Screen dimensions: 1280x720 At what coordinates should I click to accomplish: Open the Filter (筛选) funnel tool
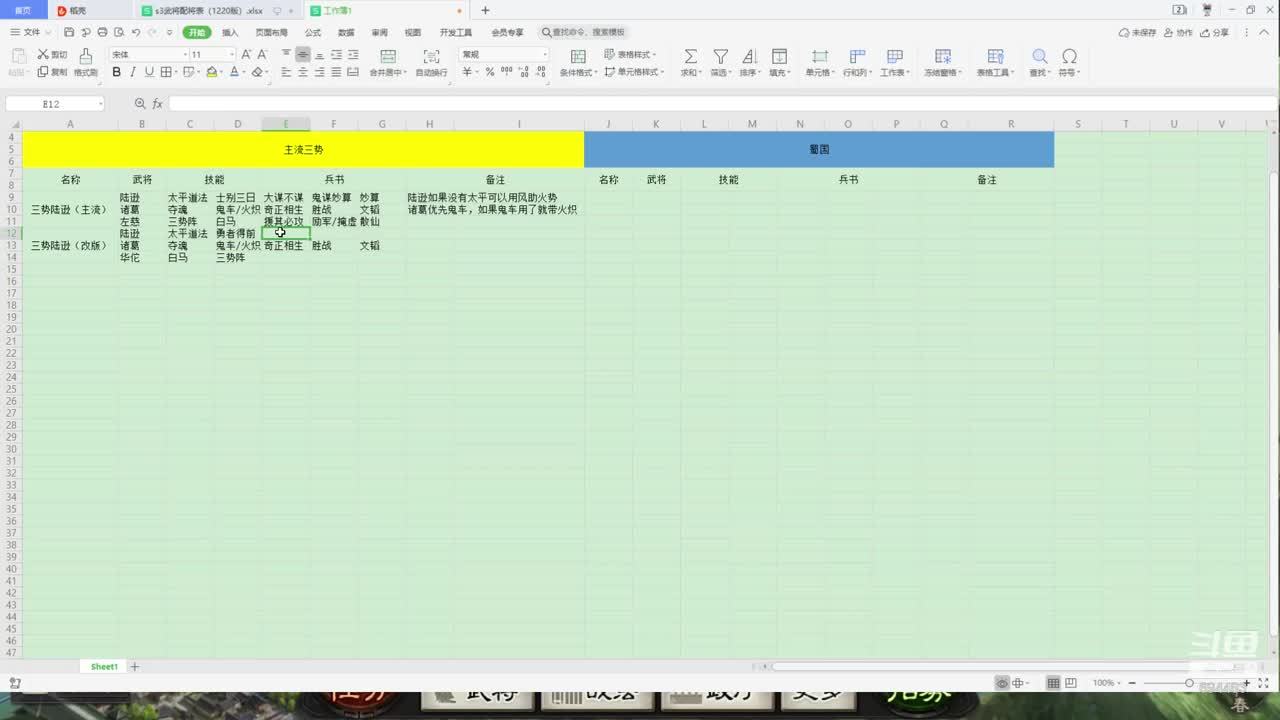pyautogui.click(x=720, y=57)
